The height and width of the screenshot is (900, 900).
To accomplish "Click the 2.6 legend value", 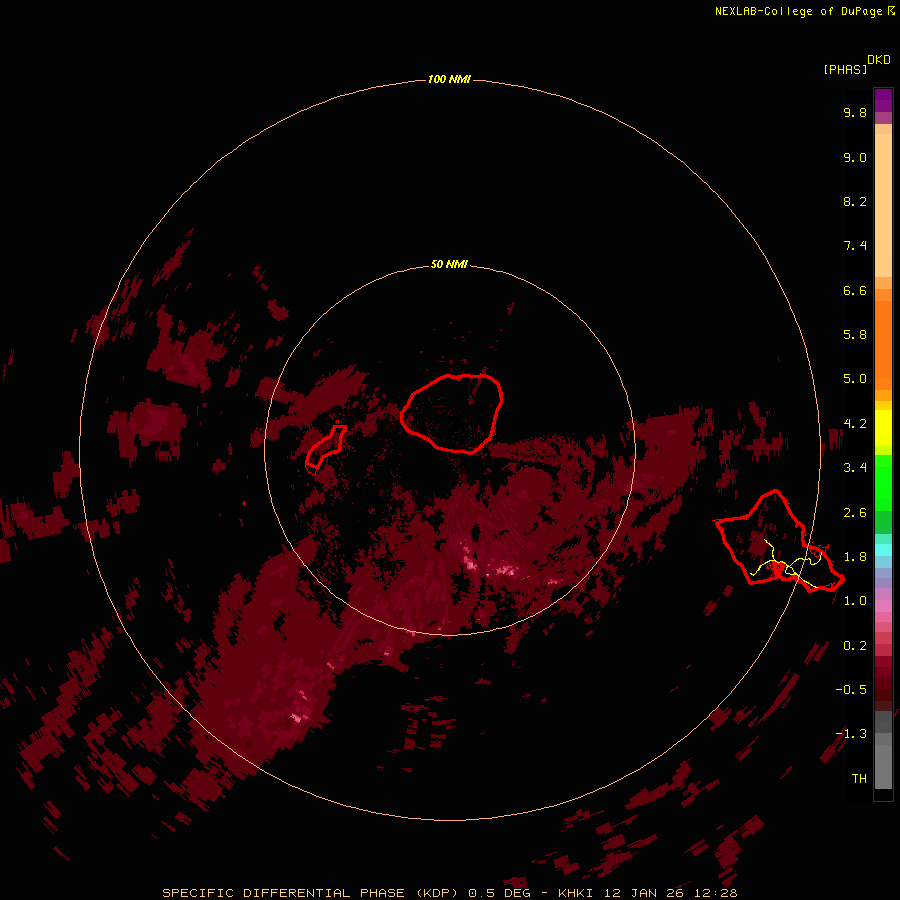I will (x=855, y=513).
